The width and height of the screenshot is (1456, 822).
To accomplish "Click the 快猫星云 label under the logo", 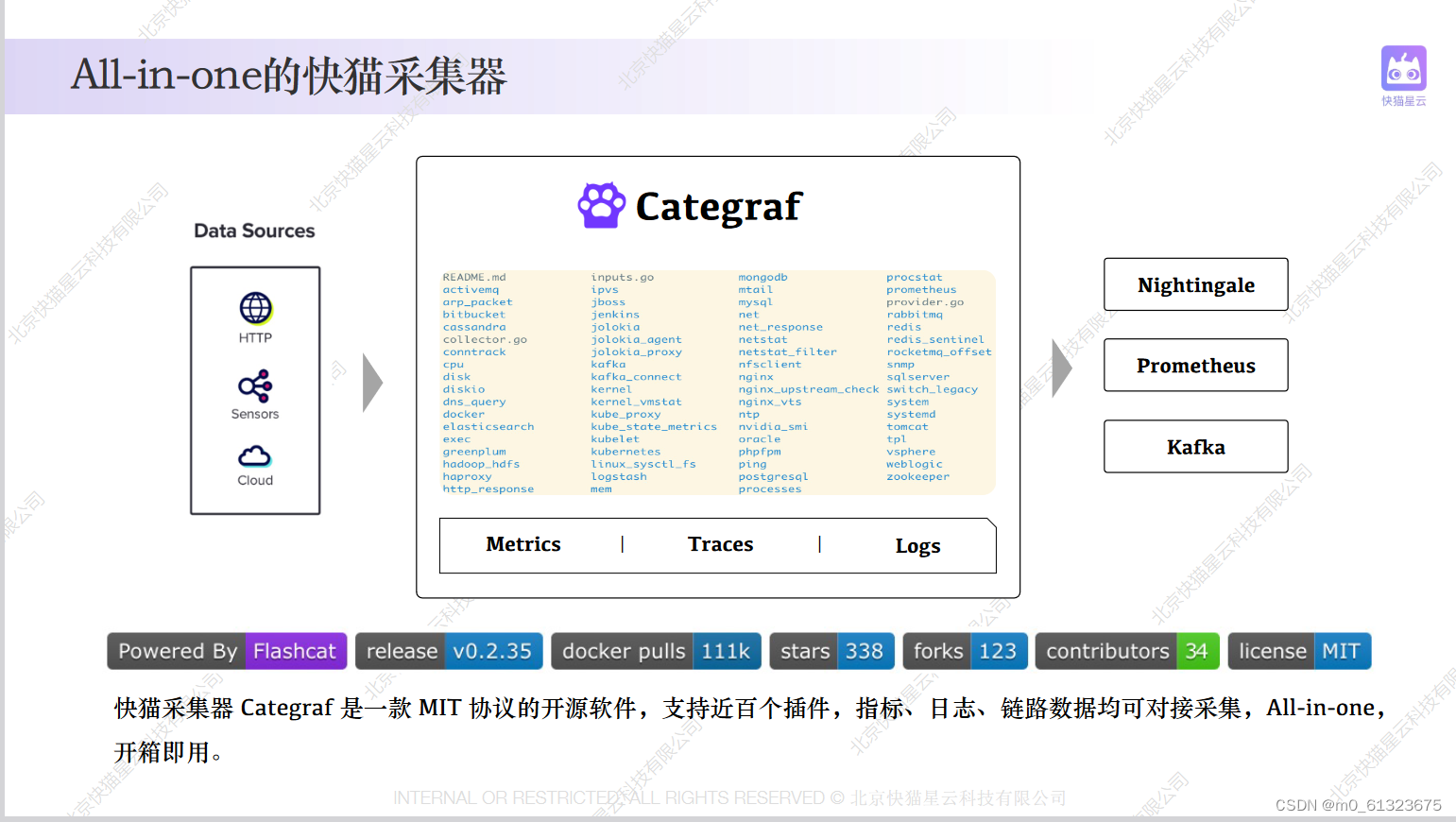I will (1404, 101).
